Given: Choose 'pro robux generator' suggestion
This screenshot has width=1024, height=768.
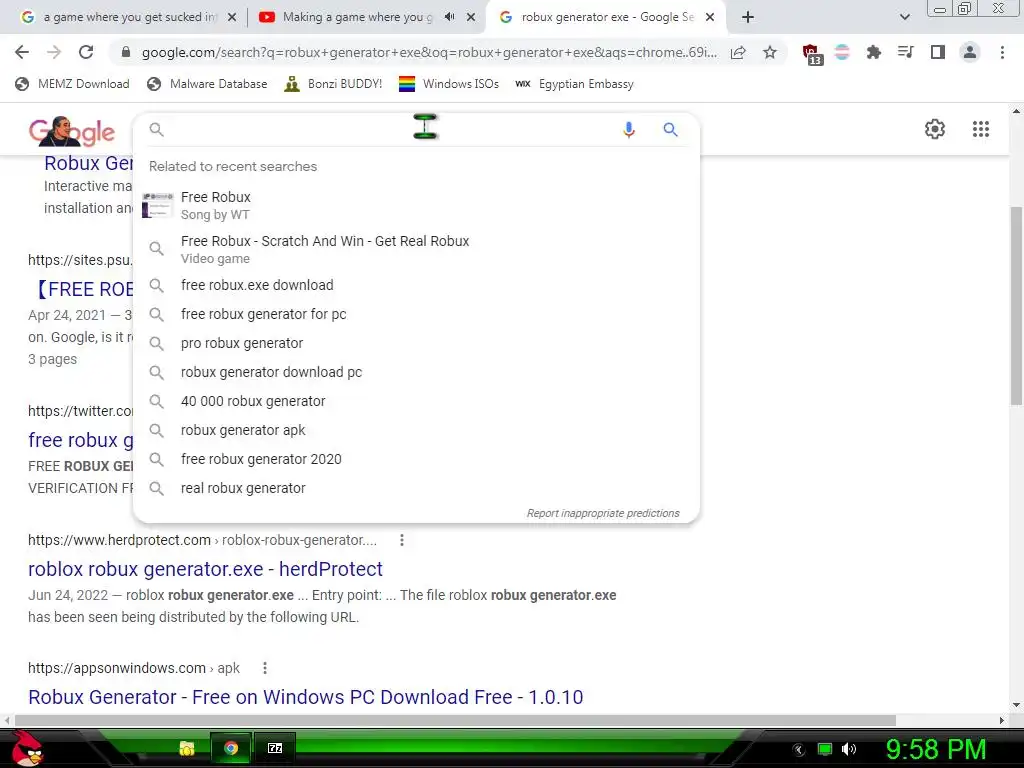Looking at the screenshot, I should (x=416, y=344).
